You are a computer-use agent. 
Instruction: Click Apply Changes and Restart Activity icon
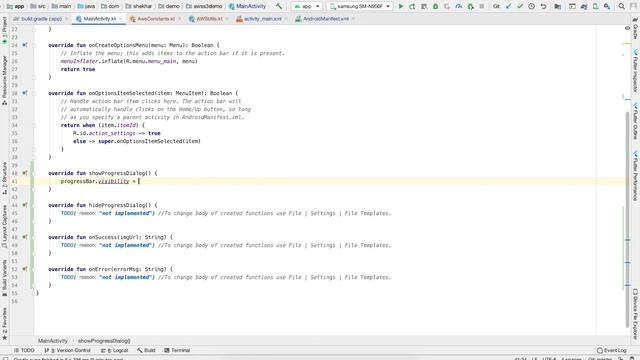(412, 6)
